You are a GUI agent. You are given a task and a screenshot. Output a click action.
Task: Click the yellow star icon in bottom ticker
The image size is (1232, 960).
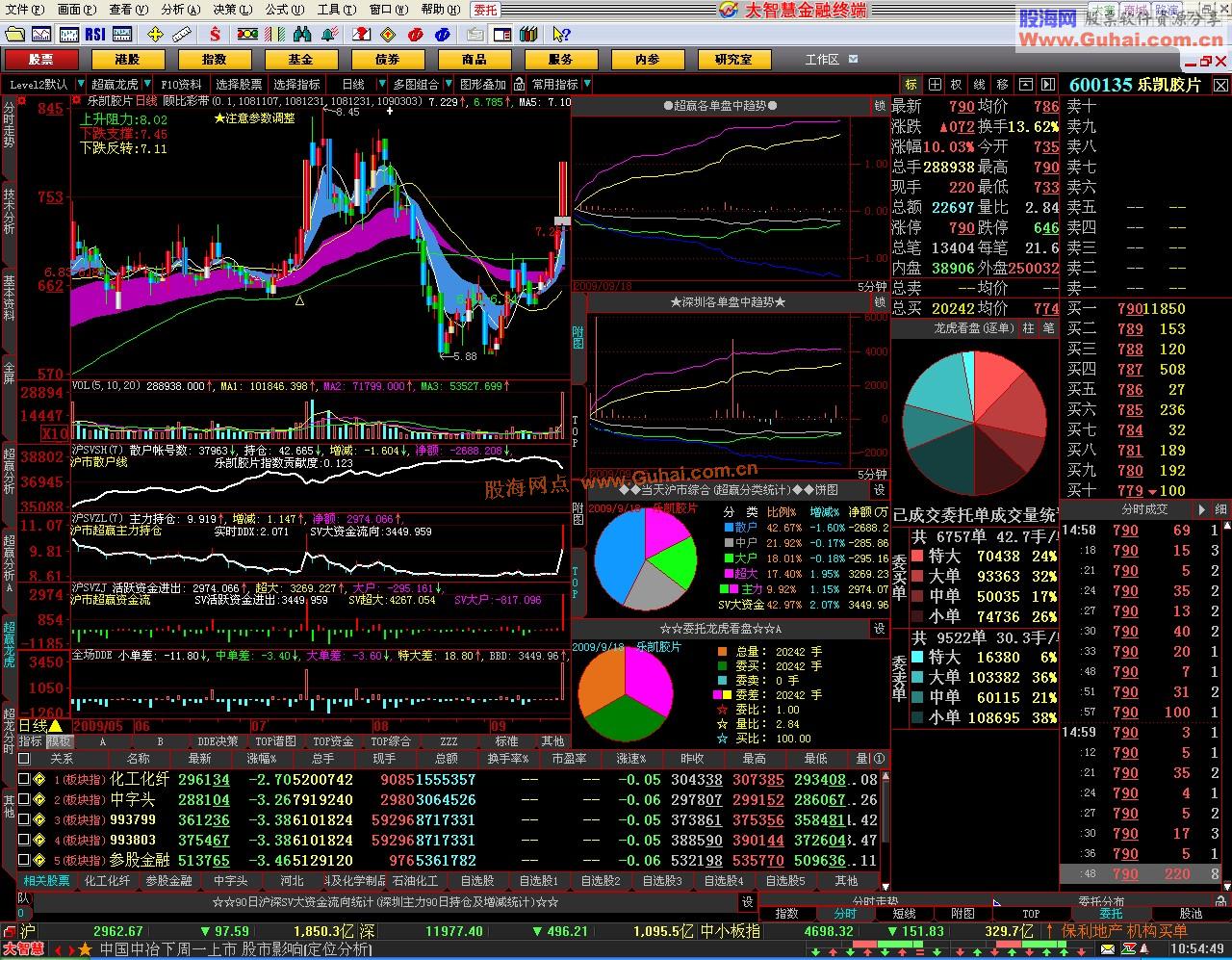pyautogui.click(x=85, y=949)
